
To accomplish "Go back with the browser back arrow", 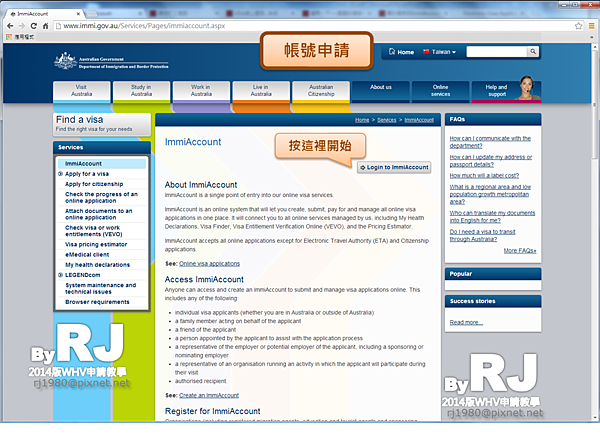I will click(10, 26).
